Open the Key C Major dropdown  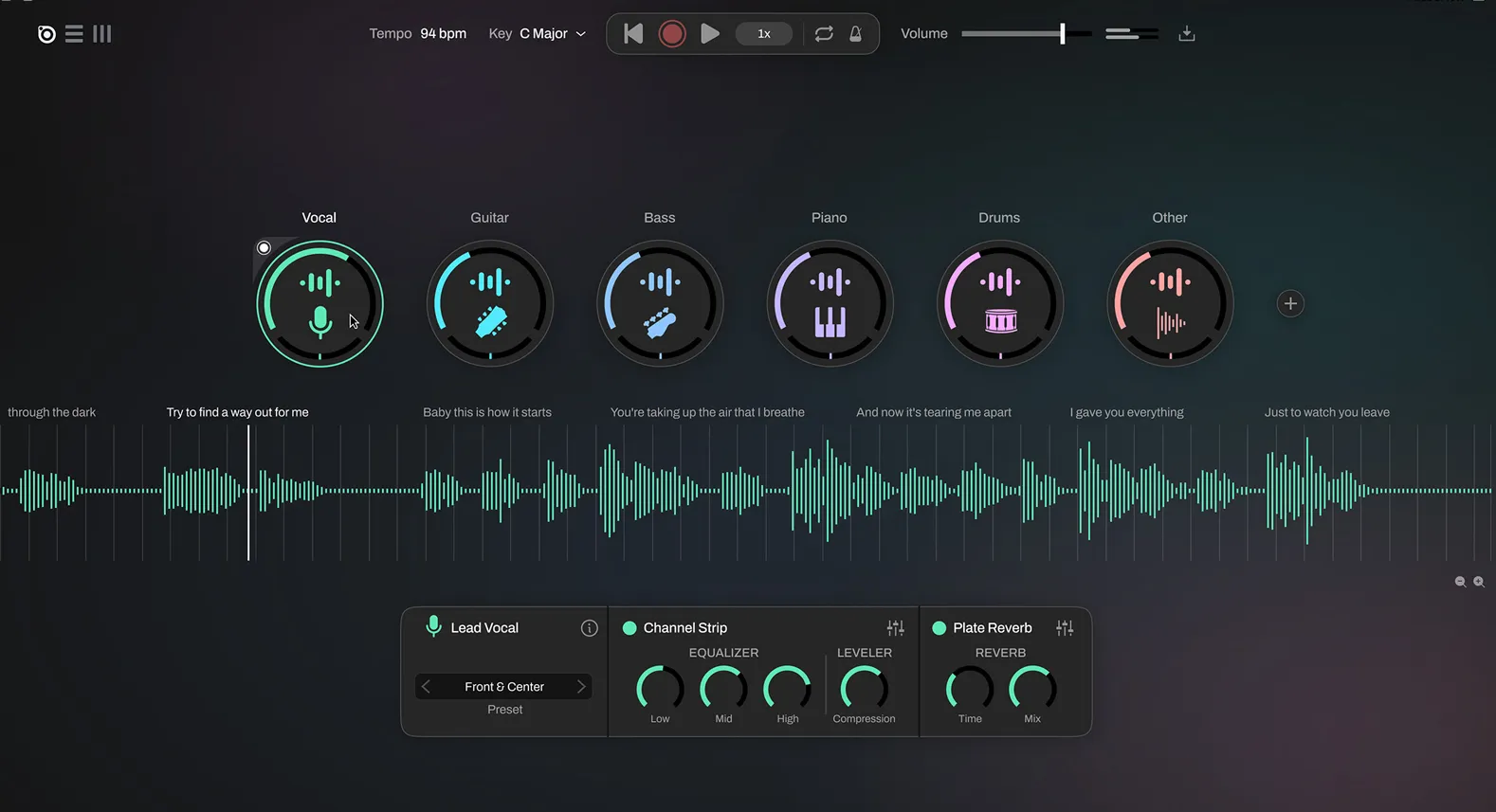point(538,34)
